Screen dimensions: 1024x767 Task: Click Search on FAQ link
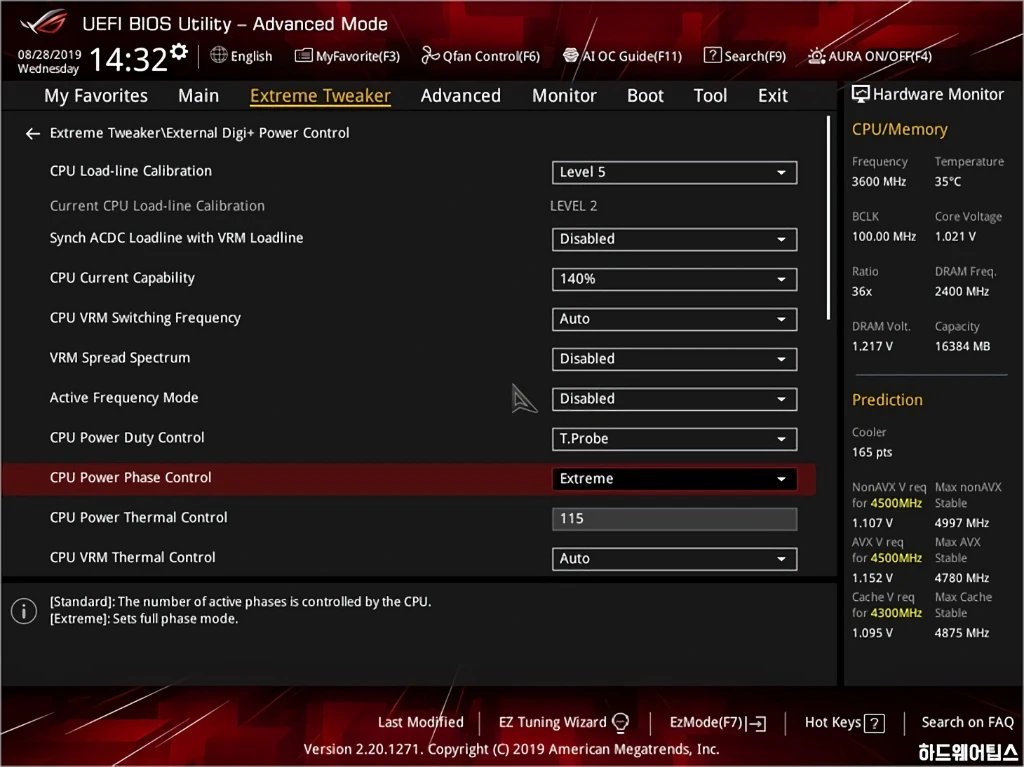[967, 722]
